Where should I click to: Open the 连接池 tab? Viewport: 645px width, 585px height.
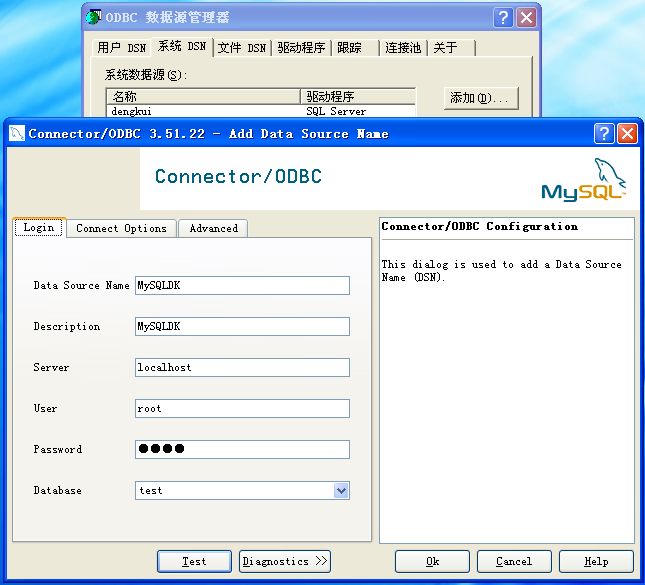(x=404, y=48)
